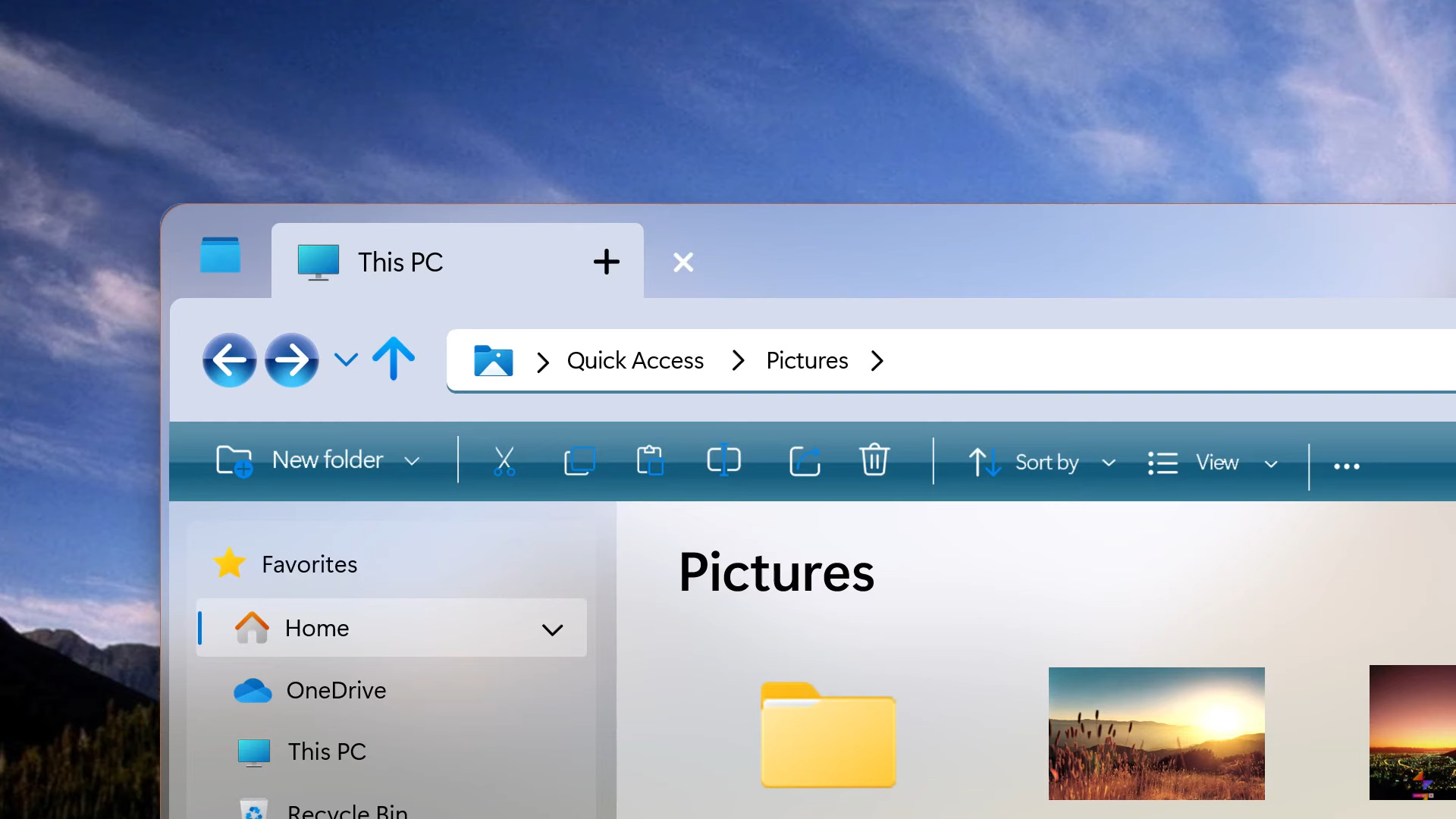1456x819 pixels.
Task: Click the Cut scissors icon
Action: point(504,461)
